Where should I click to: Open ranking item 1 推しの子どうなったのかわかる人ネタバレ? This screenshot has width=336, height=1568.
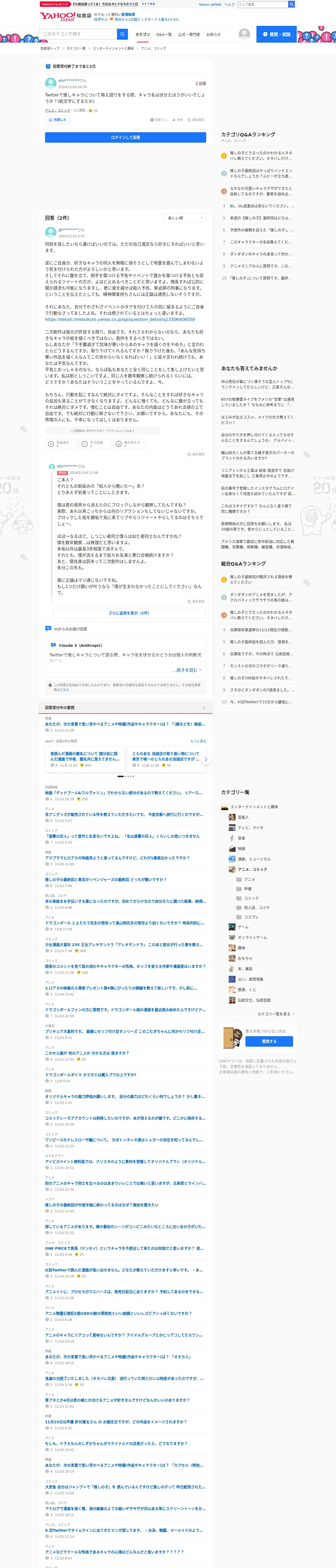(x=261, y=155)
